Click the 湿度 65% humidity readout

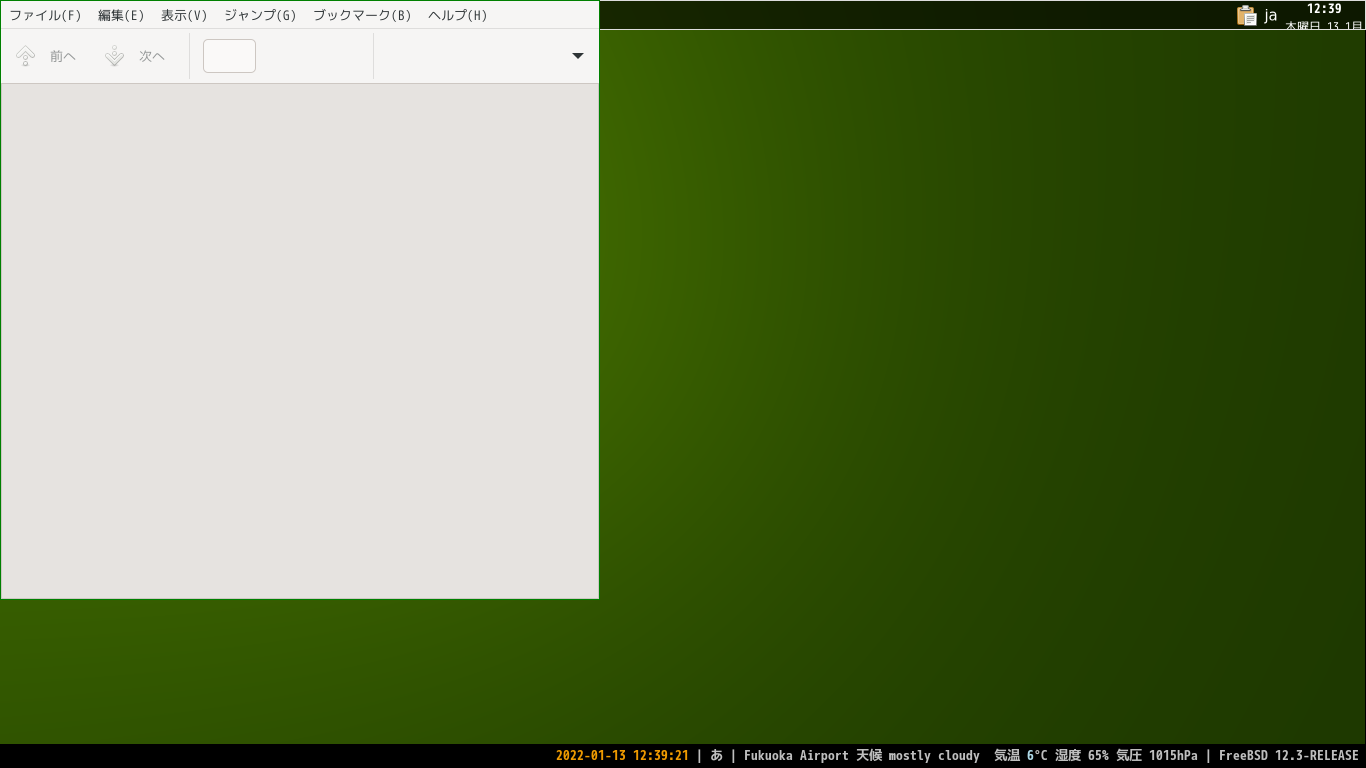pos(1082,756)
